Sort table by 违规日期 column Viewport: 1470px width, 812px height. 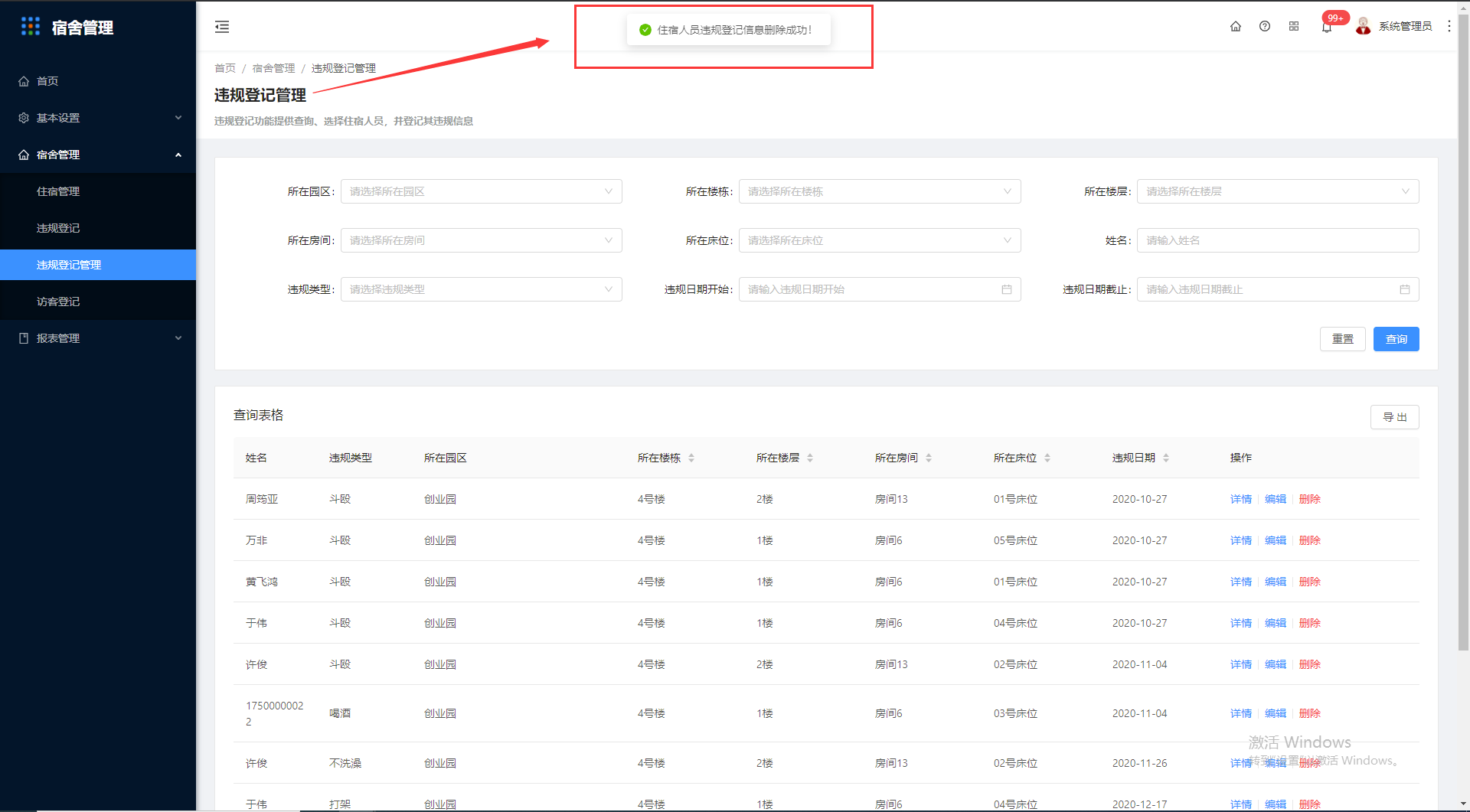pyautogui.click(x=1166, y=458)
